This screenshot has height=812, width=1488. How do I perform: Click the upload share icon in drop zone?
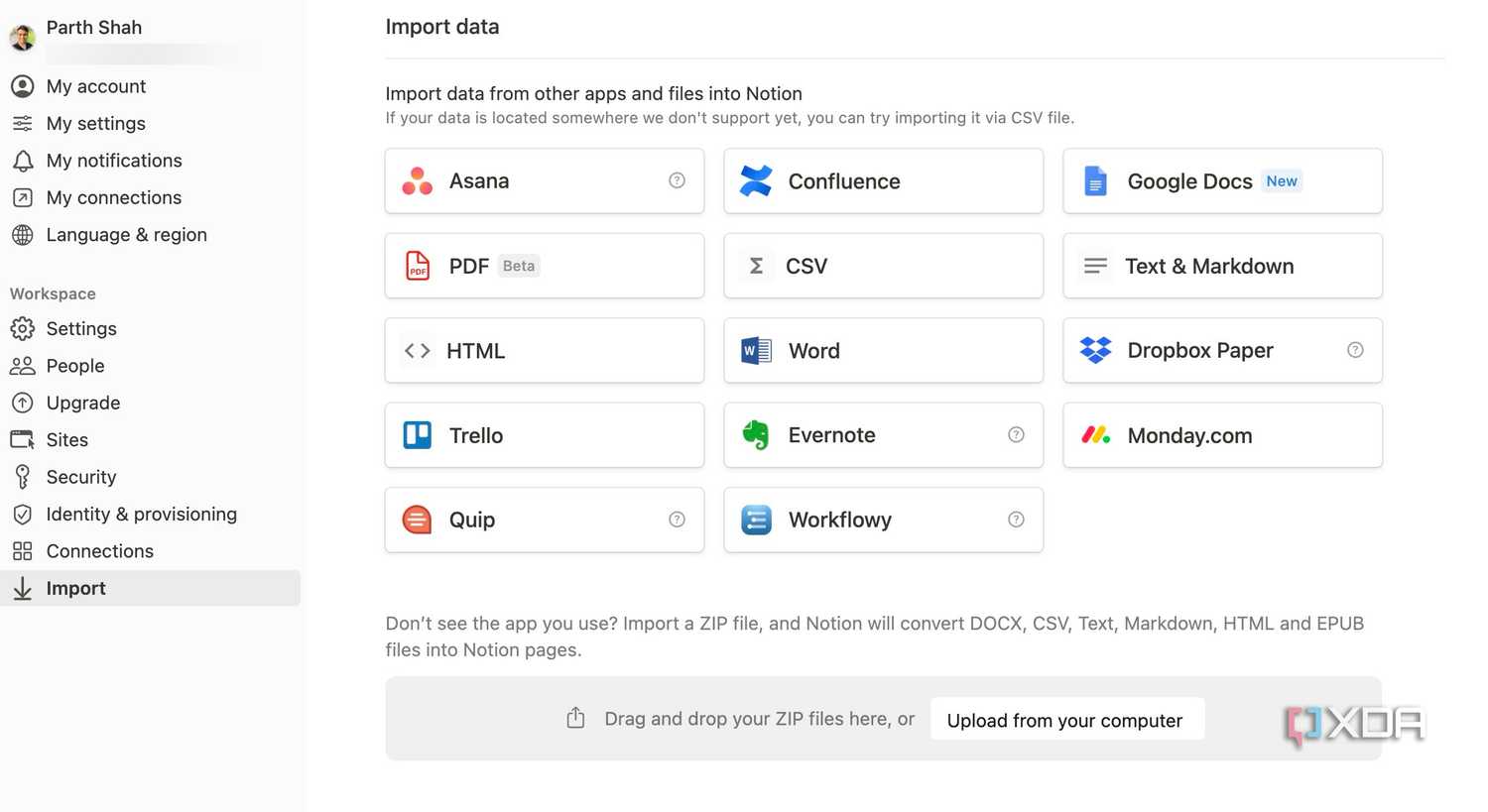575,718
